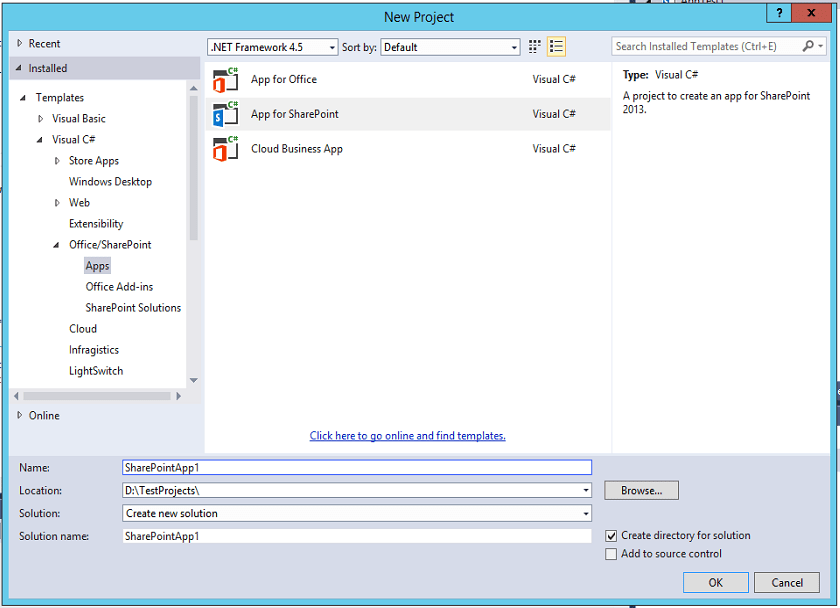Click the OK button
The width and height of the screenshot is (840, 608).
[x=716, y=582]
